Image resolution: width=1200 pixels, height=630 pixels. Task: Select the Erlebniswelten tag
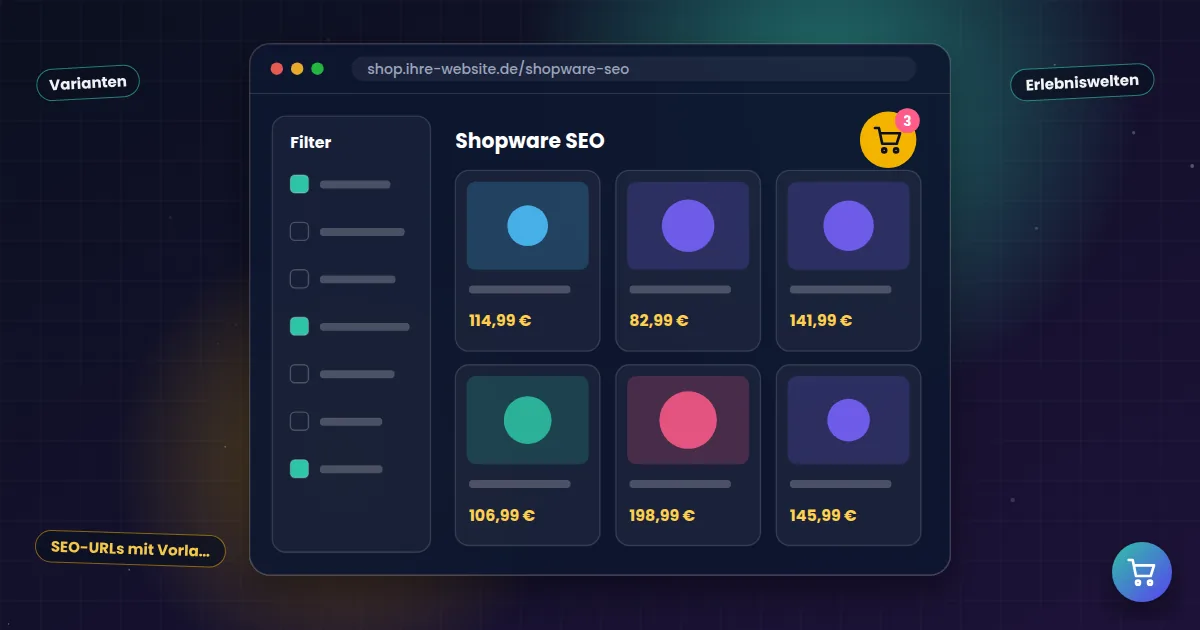tap(1082, 82)
